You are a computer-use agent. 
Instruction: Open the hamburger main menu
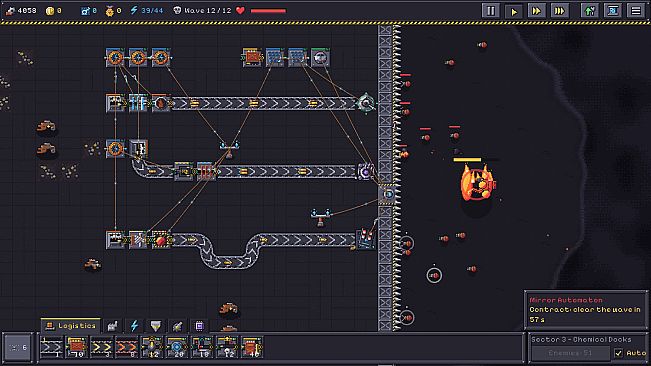(x=636, y=10)
